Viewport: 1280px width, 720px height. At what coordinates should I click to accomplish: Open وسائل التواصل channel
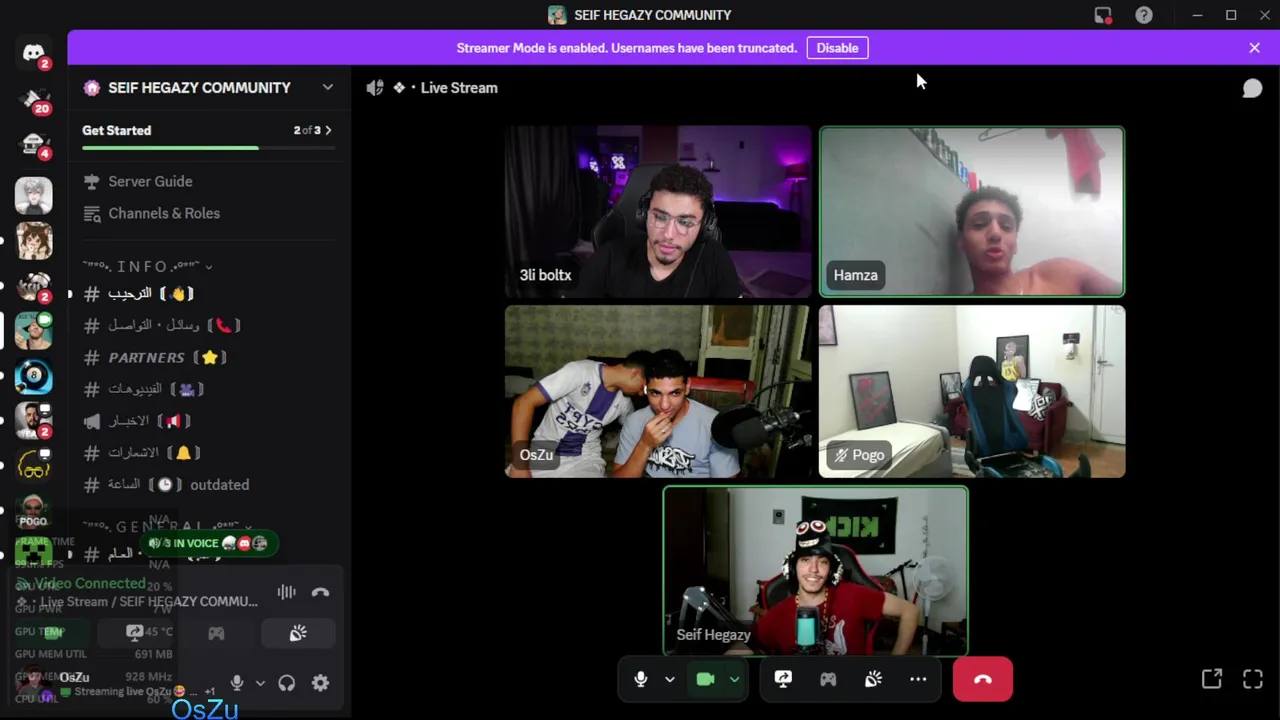tap(208, 325)
